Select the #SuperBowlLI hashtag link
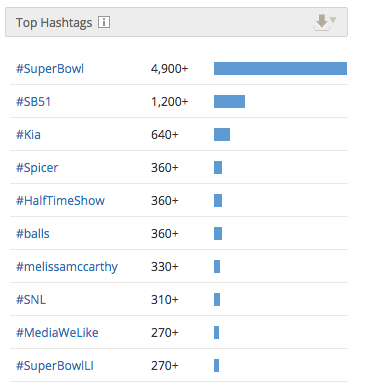Image resolution: width=368 pixels, height=392 pixels. 55,366
